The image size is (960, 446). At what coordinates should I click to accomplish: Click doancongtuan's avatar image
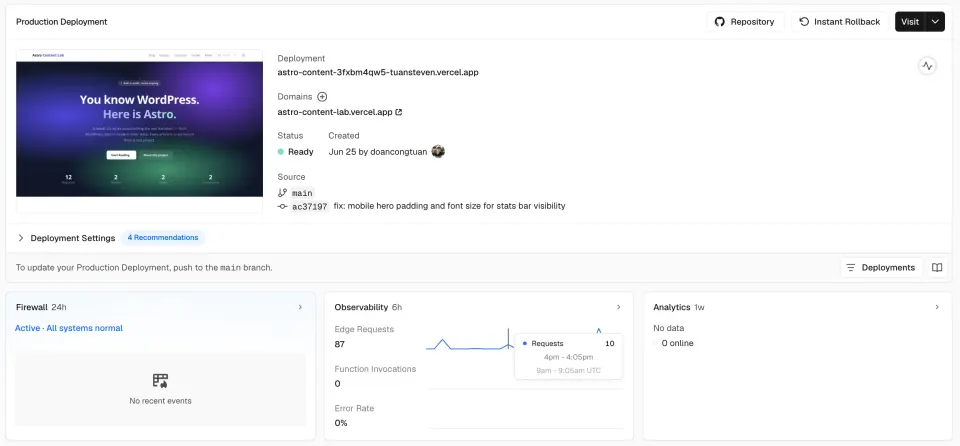pyautogui.click(x=438, y=151)
